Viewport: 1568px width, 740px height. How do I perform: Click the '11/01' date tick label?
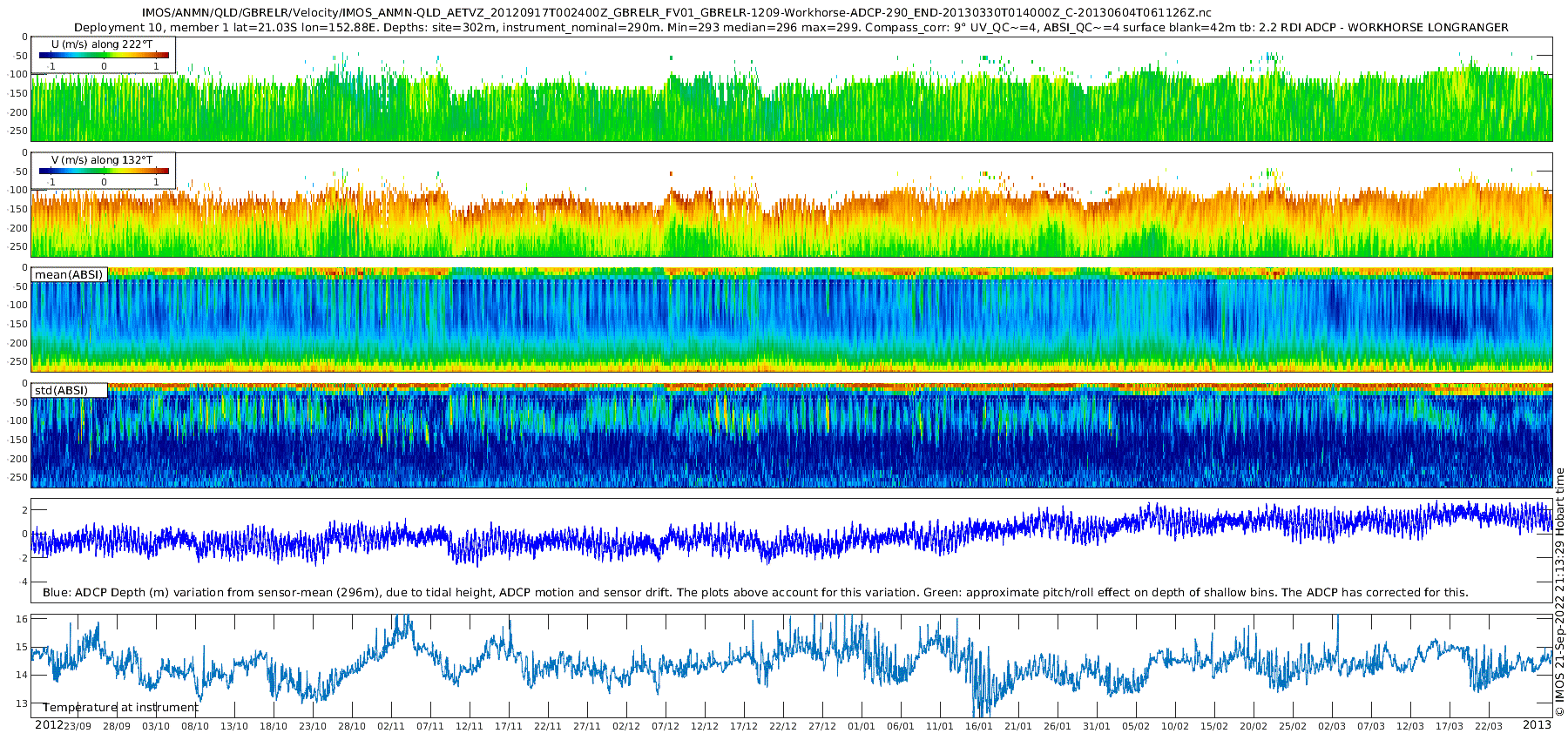click(x=940, y=726)
